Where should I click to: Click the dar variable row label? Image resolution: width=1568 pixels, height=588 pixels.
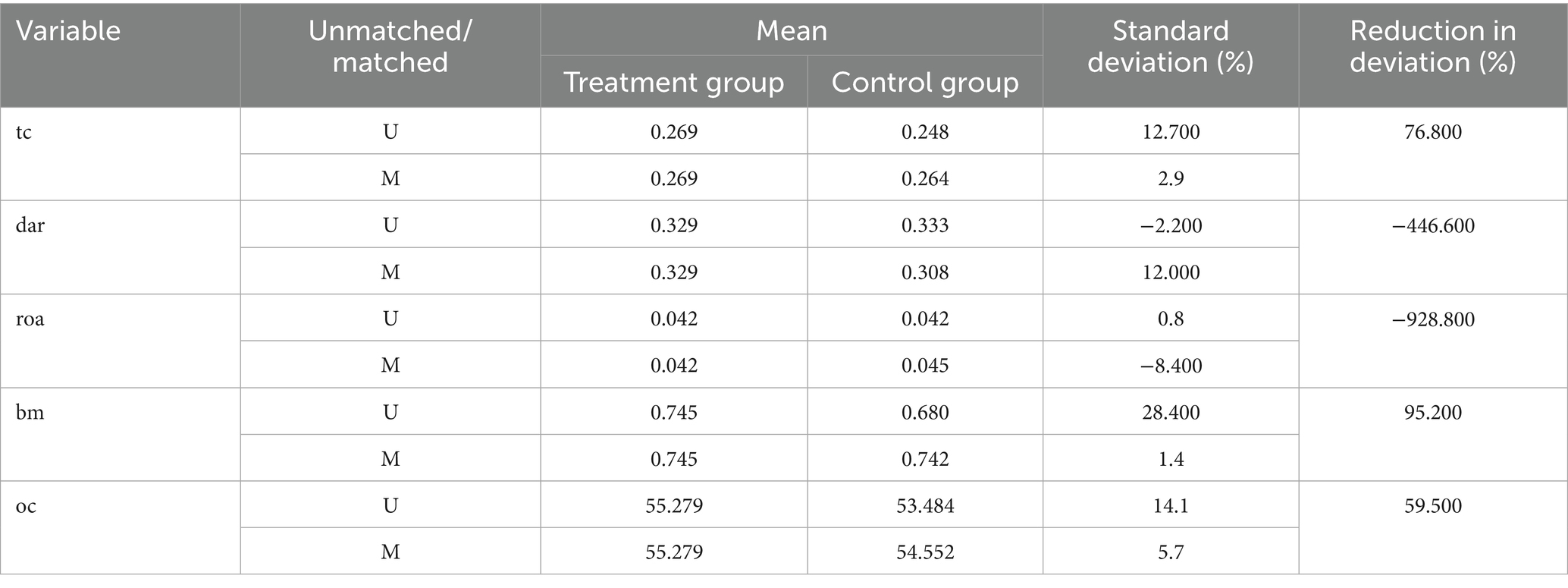[30, 225]
